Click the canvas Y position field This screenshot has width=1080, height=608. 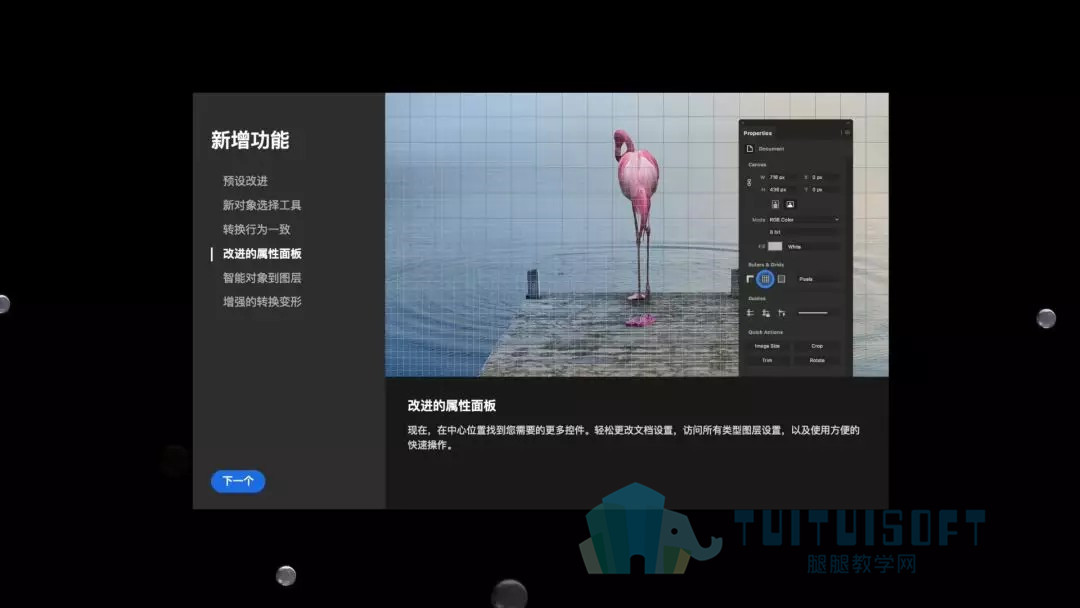(824, 189)
